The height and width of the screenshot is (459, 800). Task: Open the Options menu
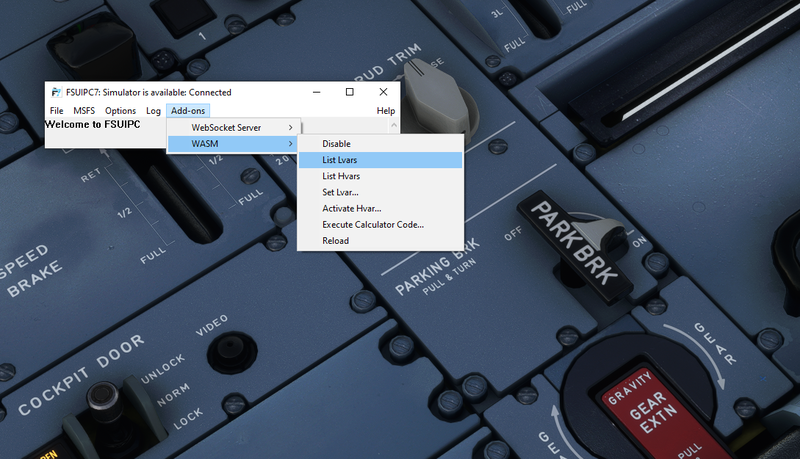120,111
